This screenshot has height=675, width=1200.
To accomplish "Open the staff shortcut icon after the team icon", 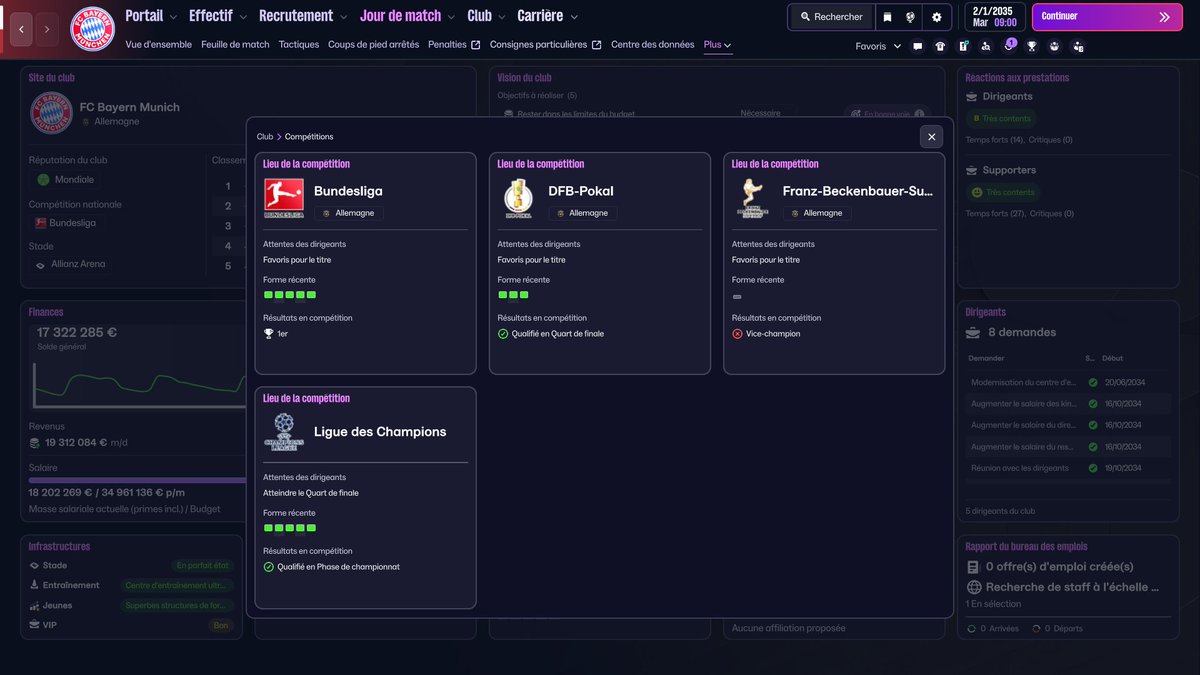I will [x=1078, y=46].
